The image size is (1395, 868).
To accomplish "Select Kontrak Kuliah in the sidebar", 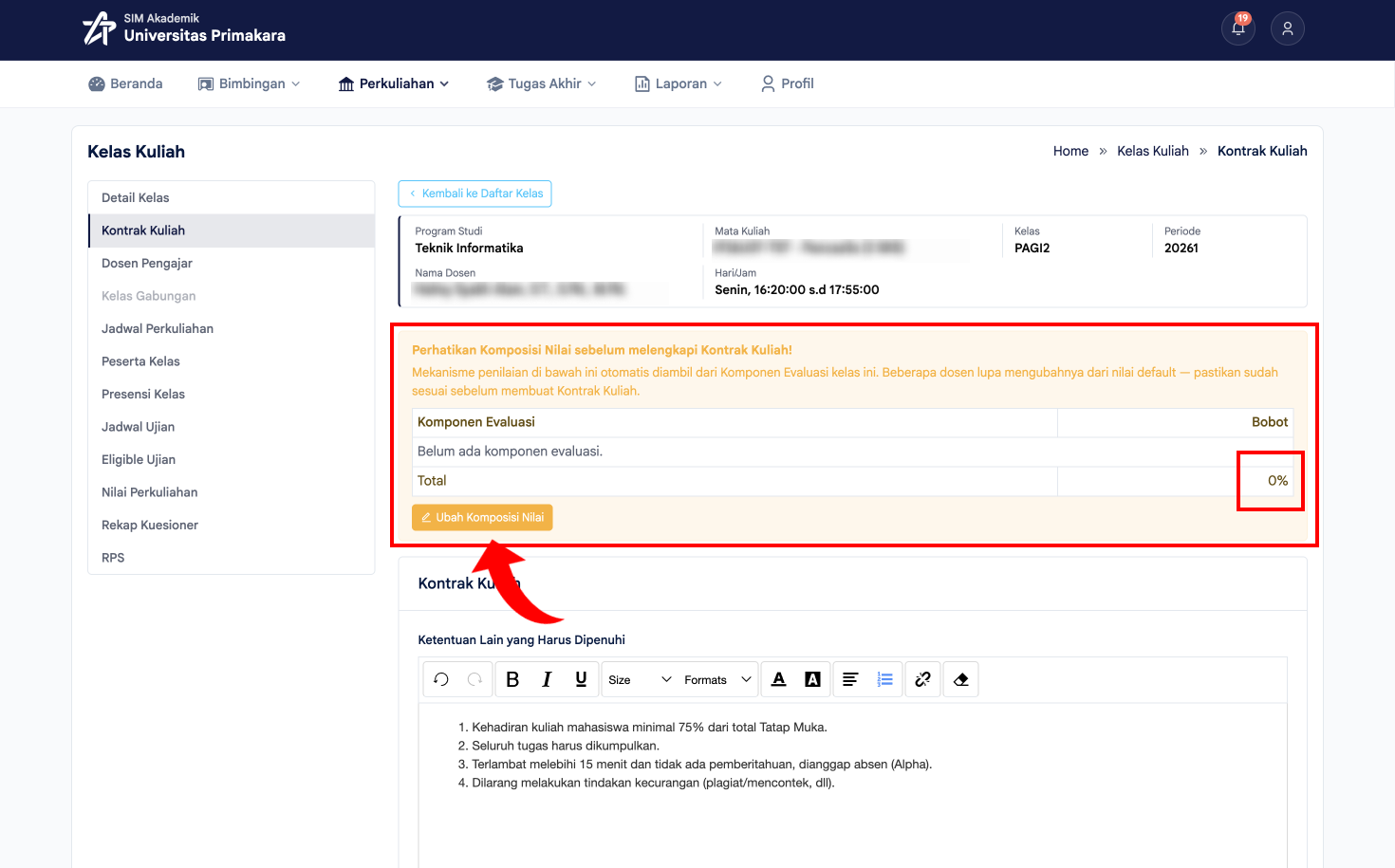I will pos(232,231).
